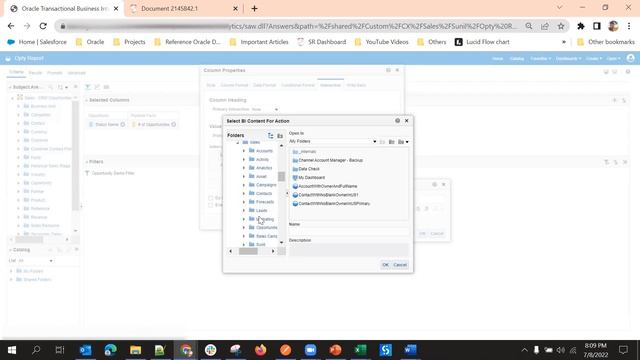Open Firefox from the taskbar
Screen dimensions: 640x360
point(260,350)
